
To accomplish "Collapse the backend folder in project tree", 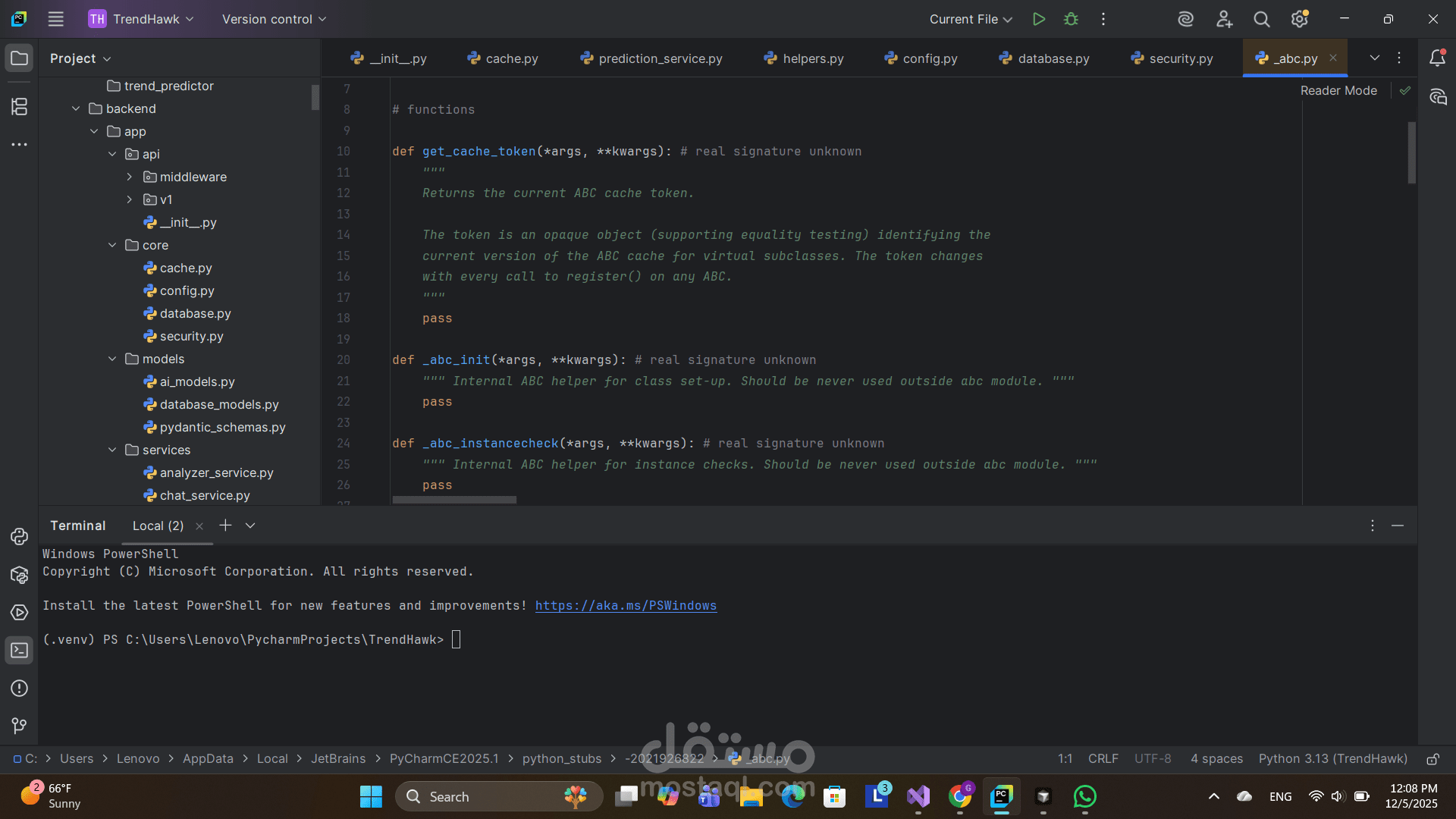I will point(76,108).
